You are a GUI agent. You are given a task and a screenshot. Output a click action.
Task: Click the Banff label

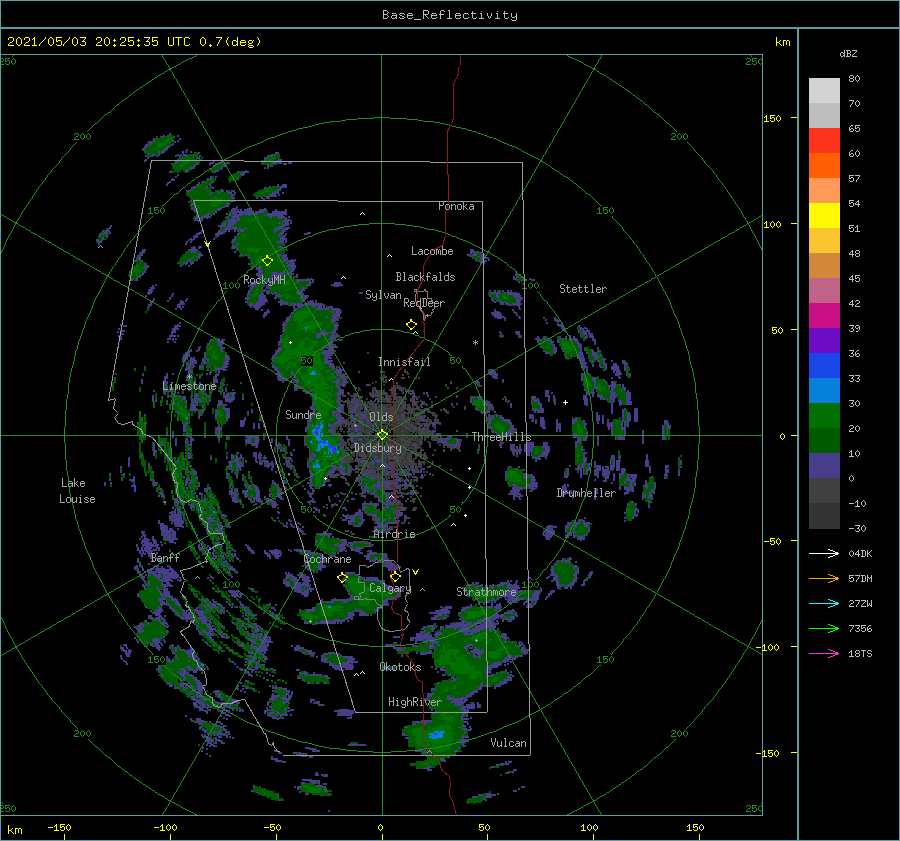(x=165, y=557)
